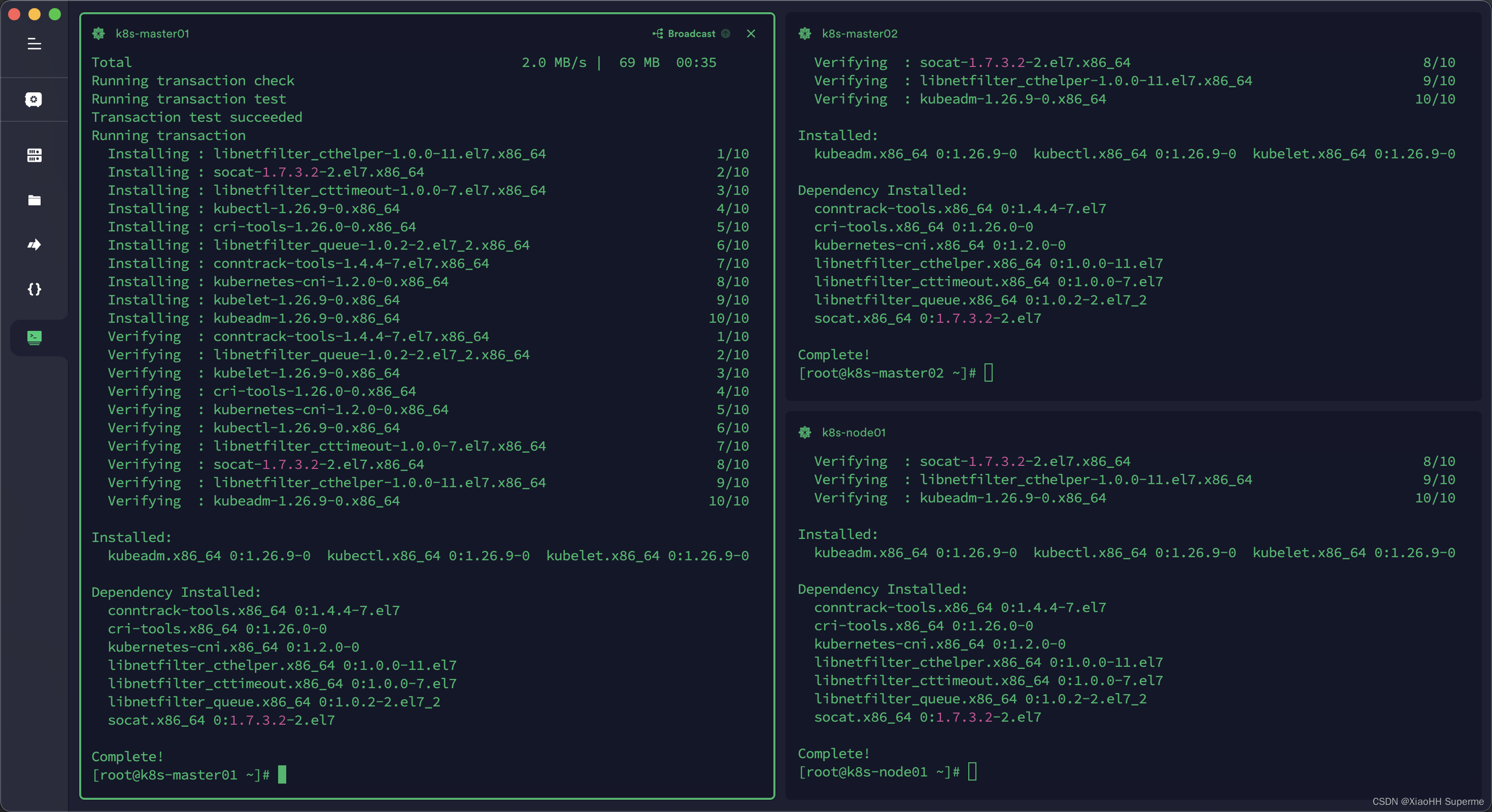
Task: Click 'Complete!' text in k8s-master01 pane
Action: pos(127,756)
